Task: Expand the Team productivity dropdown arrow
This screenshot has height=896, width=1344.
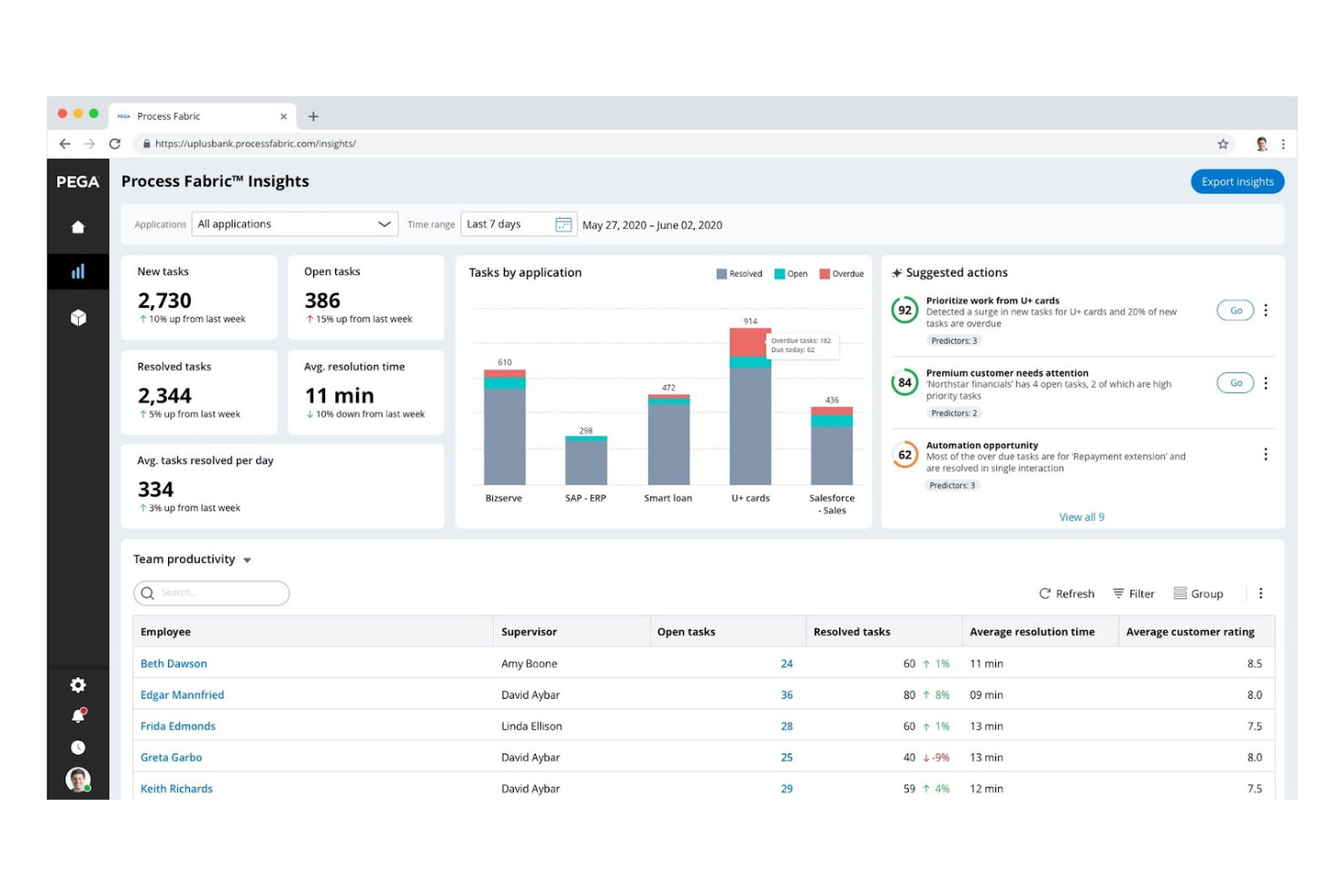Action: pyautogui.click(x=247, y=560)
